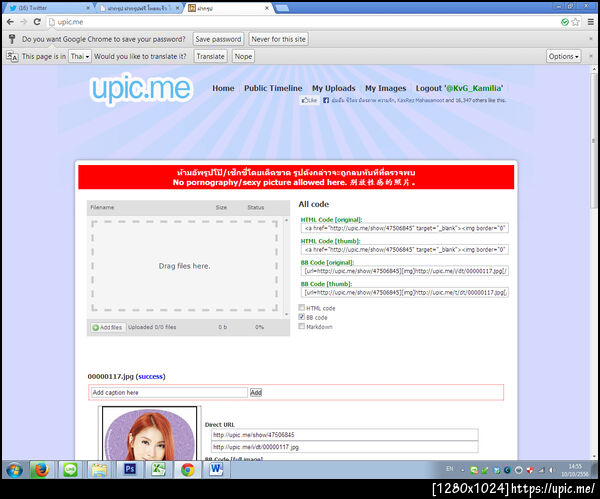Click the Add caption here field
The image size is (600, 499).
coord(169,392)
